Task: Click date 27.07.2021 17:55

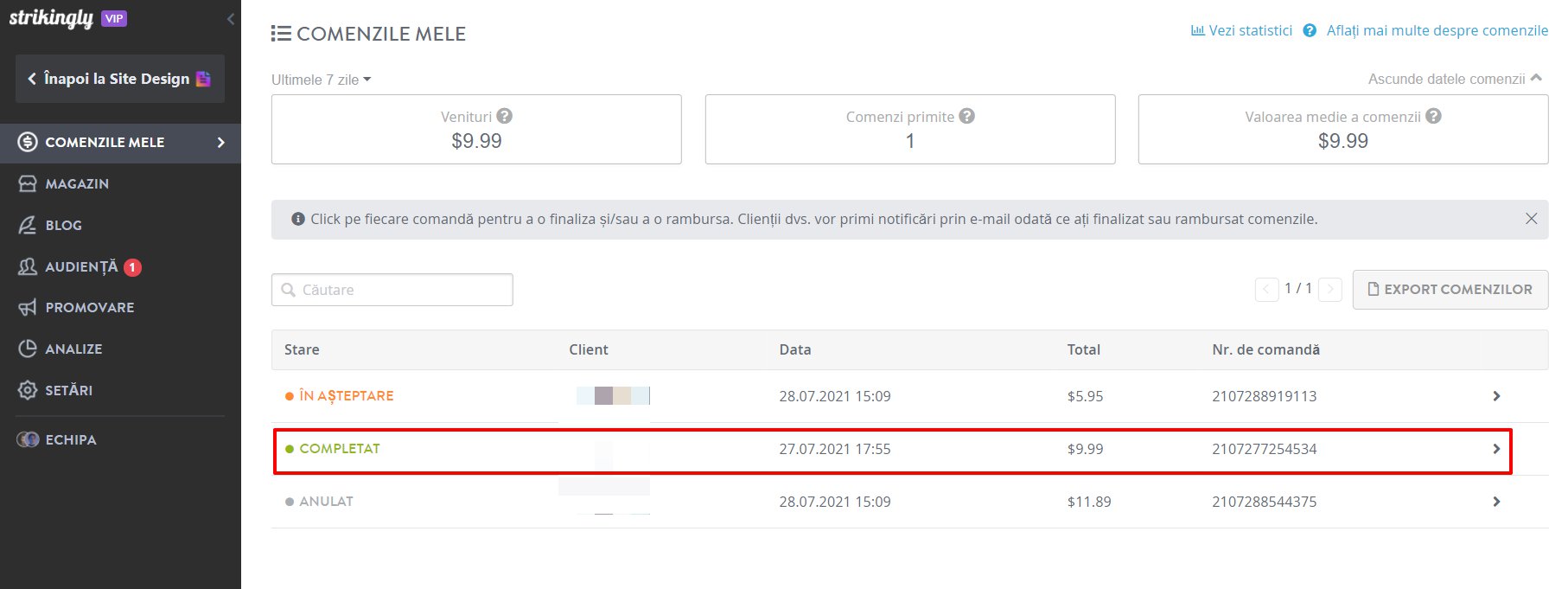Action: pyautogui.click(x=834, y=449)
